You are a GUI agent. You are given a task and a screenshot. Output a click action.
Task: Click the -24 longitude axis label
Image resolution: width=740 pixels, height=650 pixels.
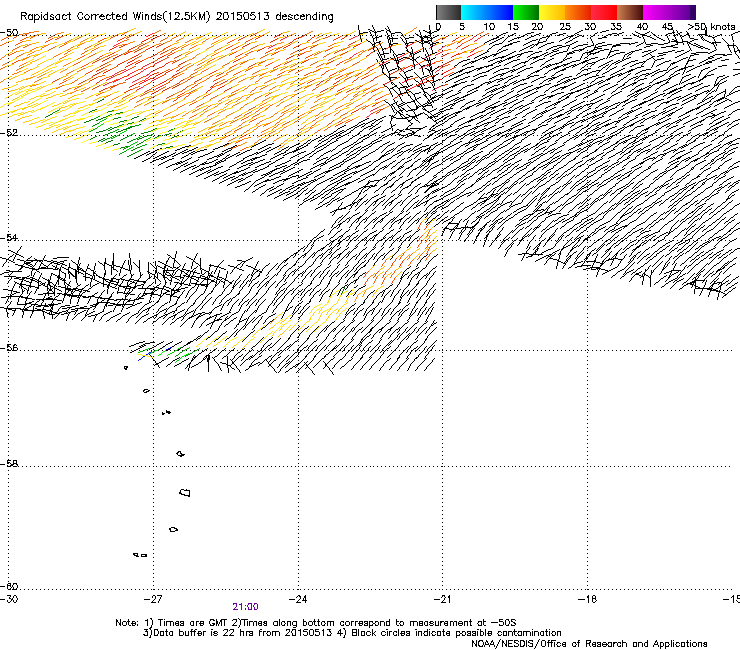click(298, 599)
